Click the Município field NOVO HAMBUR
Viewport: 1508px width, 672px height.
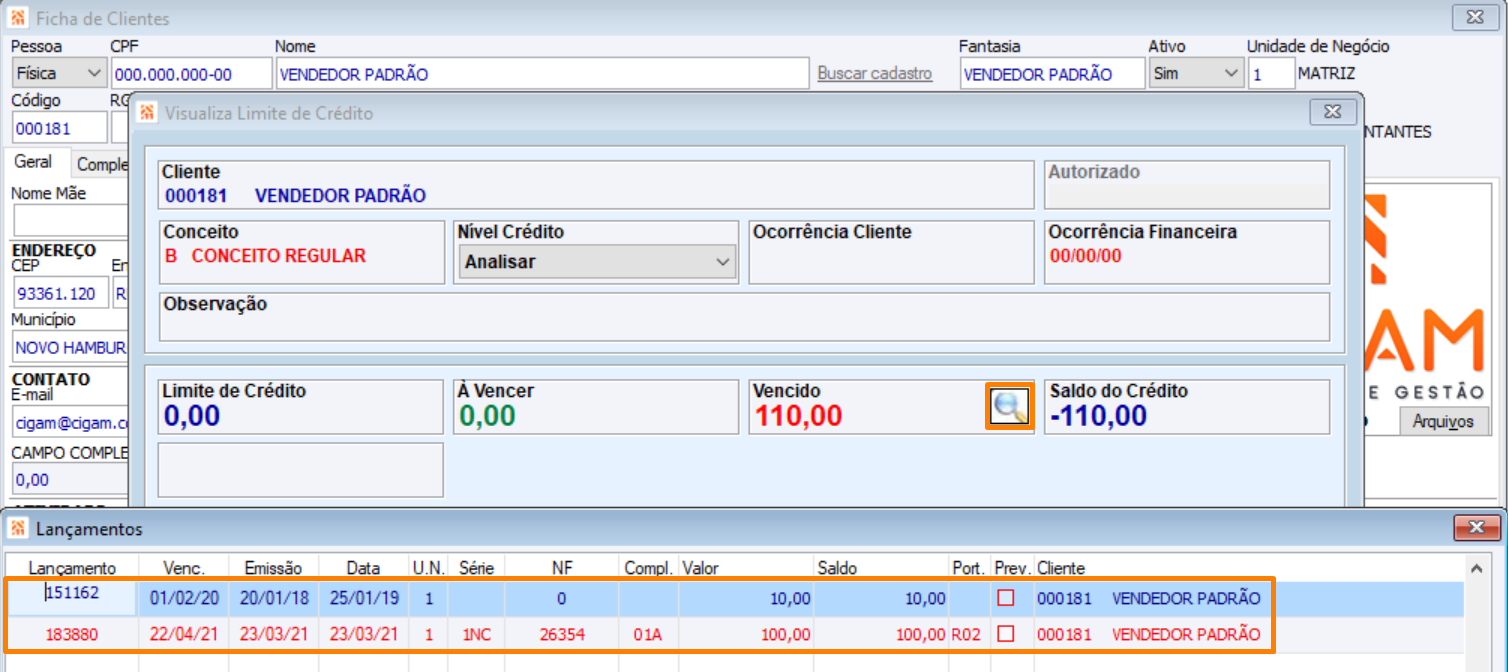(70, 348)
